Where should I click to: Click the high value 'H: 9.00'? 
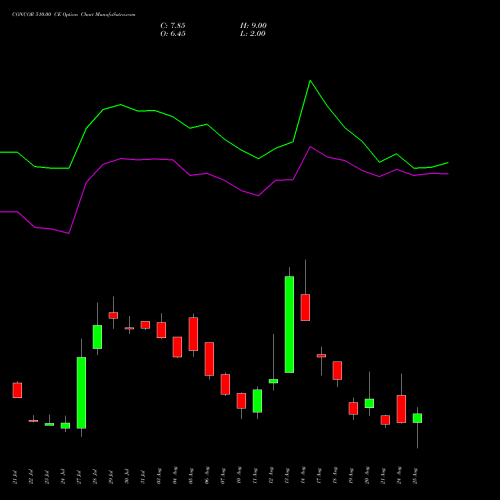click(253, 26)
